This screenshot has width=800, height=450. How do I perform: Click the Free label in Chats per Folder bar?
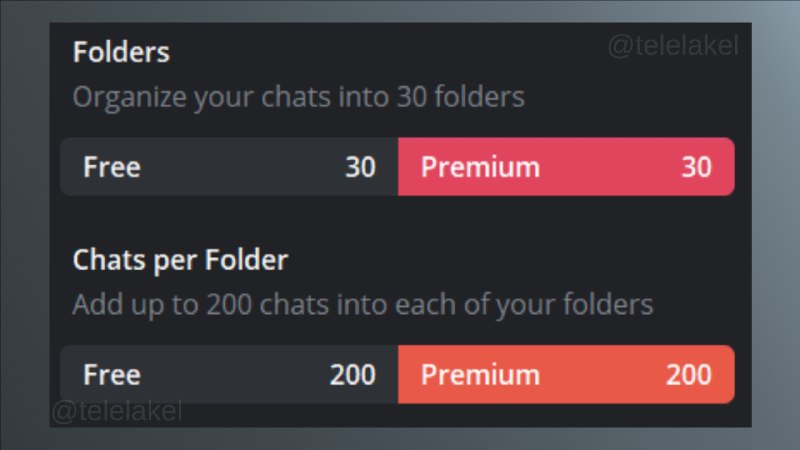pyautogui.click(x=112, y=374)
